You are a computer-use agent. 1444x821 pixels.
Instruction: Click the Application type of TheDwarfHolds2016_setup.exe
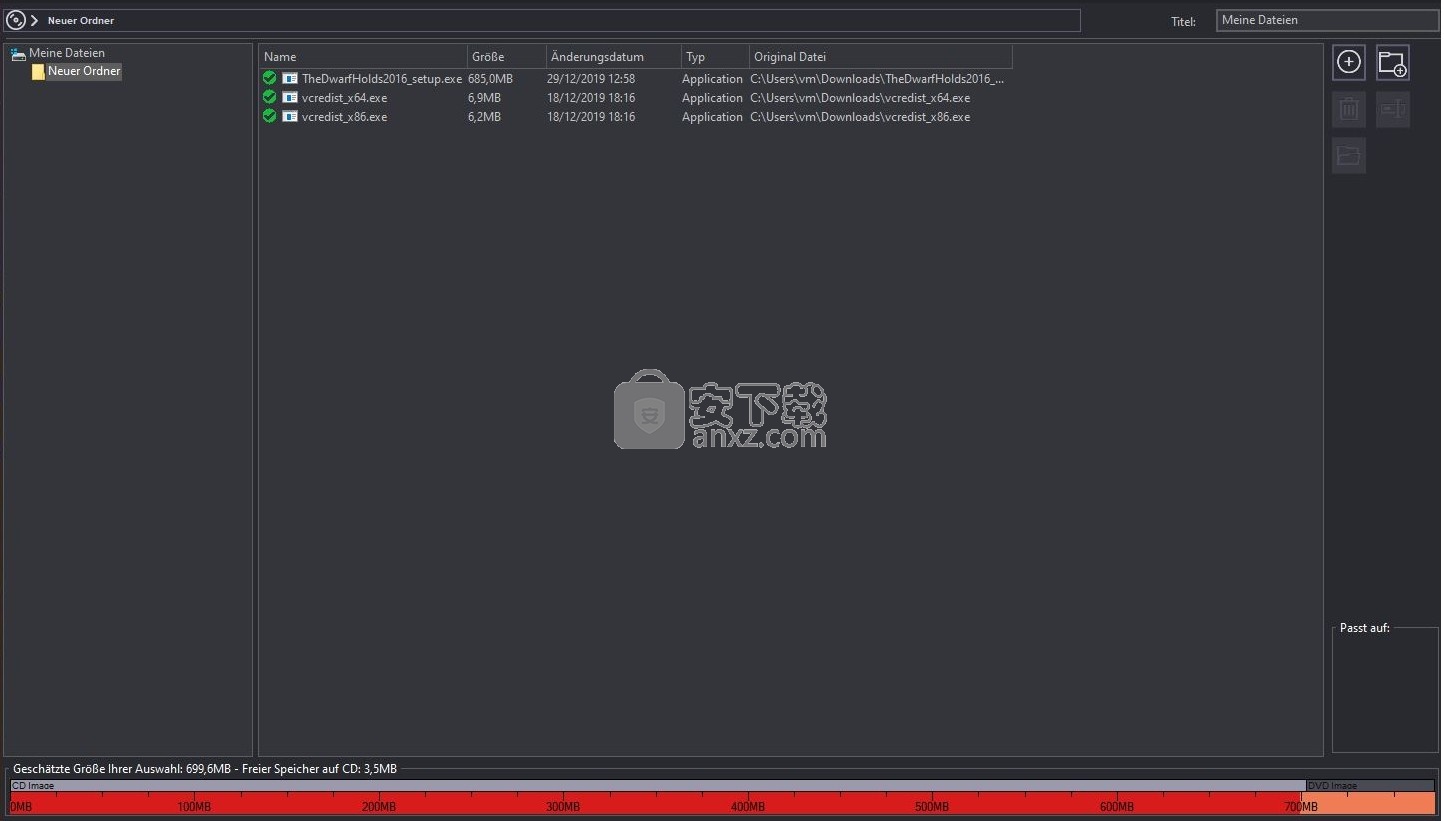712,79
